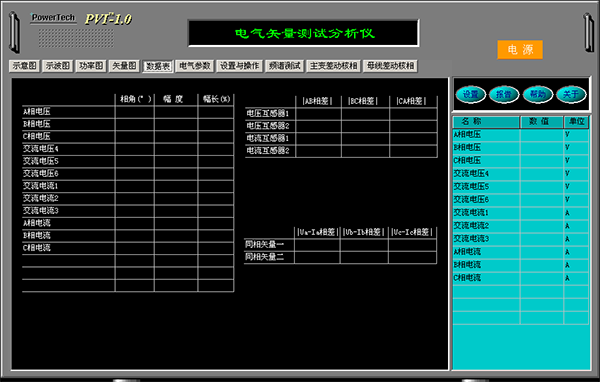The width and height of the screenshot is (600, 382).
Task: Click the oval 帮助 help button
Action: click(538, 94)
